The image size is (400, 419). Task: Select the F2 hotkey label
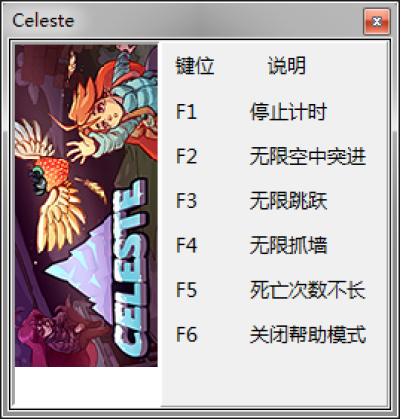point(187,156)
